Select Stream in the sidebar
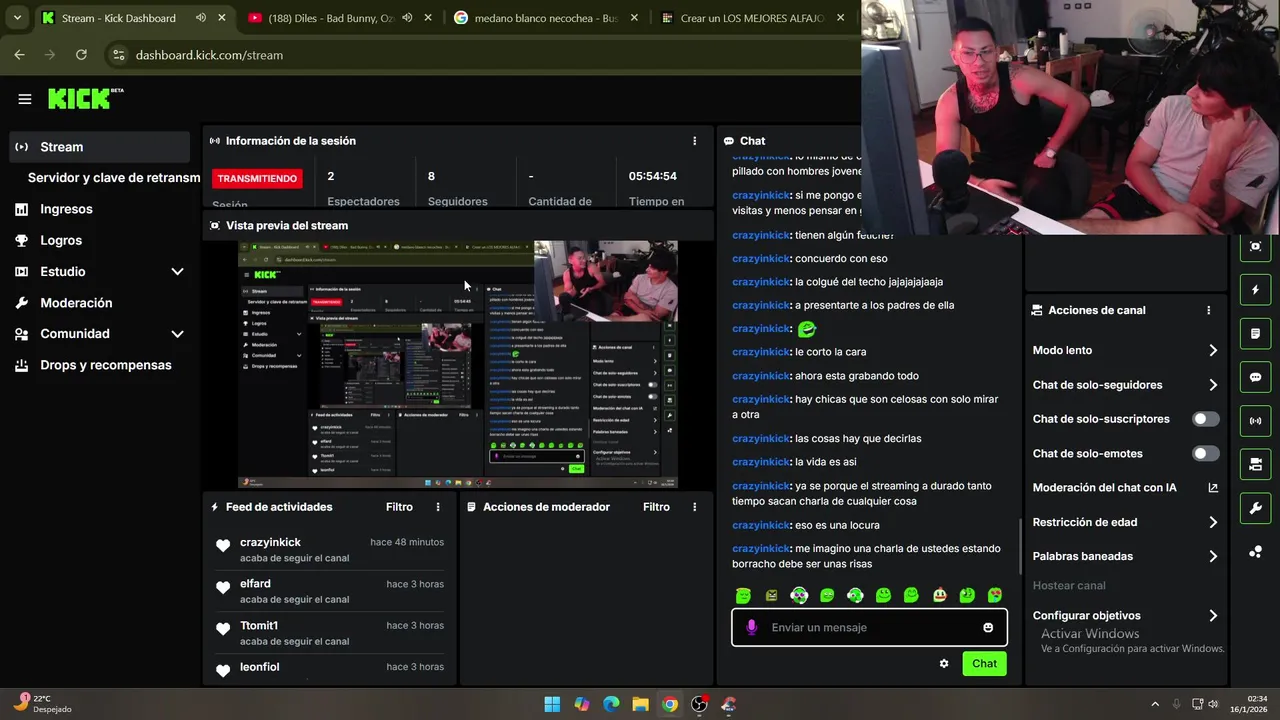Screen dimensions: 1280x720 tap(100, 147)
